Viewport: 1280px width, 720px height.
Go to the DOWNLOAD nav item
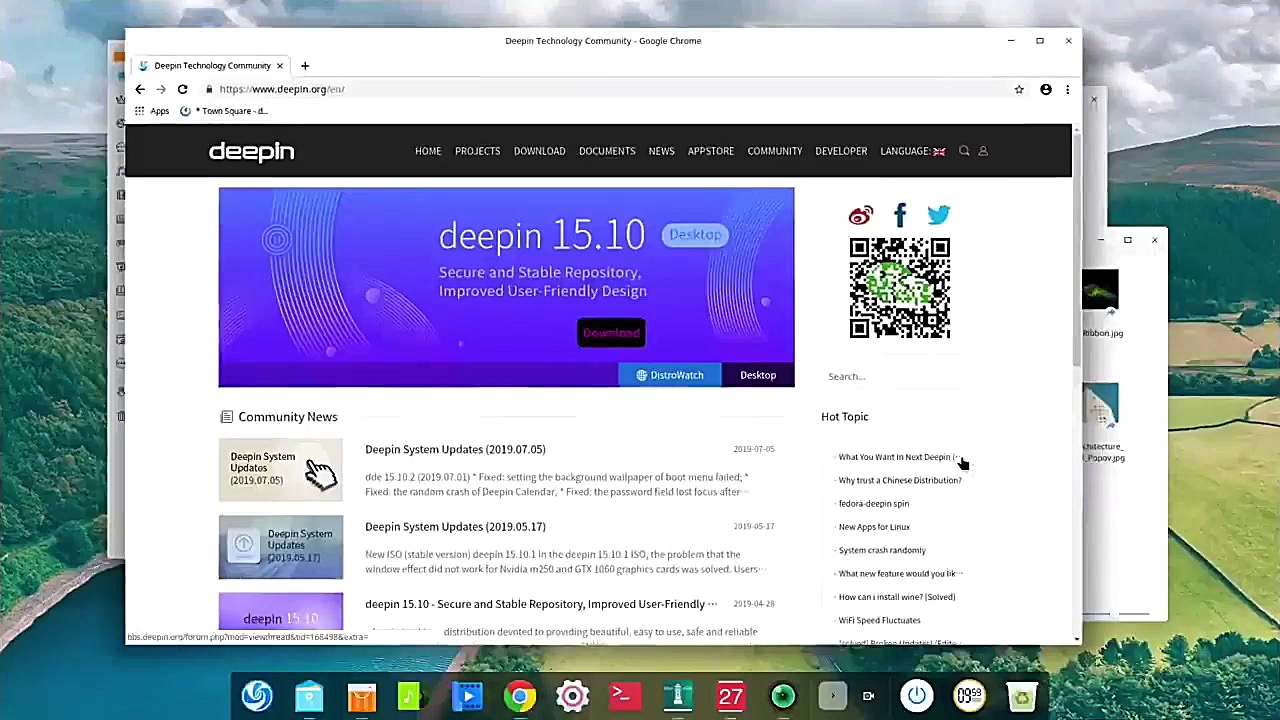(539, 151)
